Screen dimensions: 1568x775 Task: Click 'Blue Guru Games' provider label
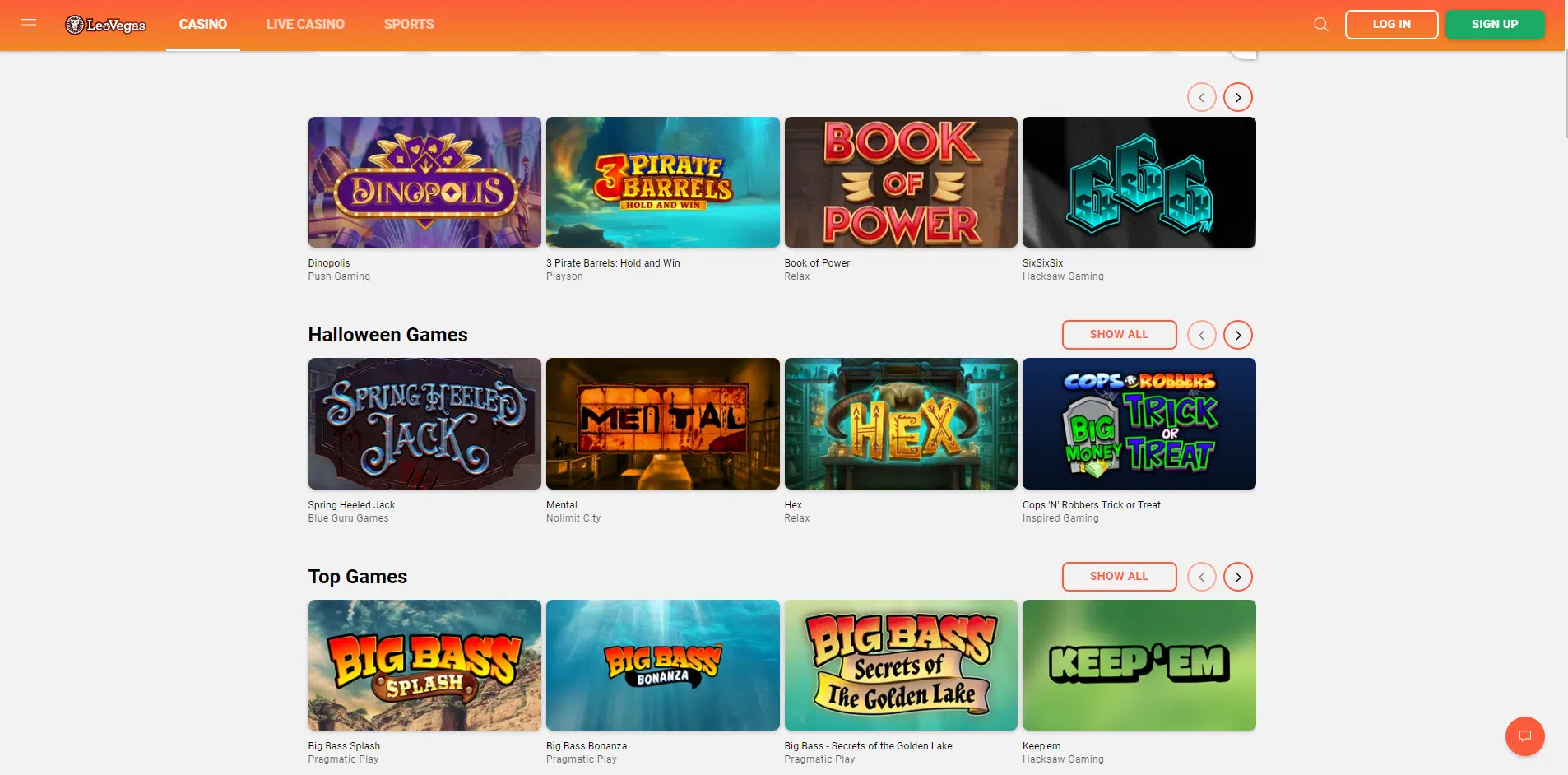(348, 518)
